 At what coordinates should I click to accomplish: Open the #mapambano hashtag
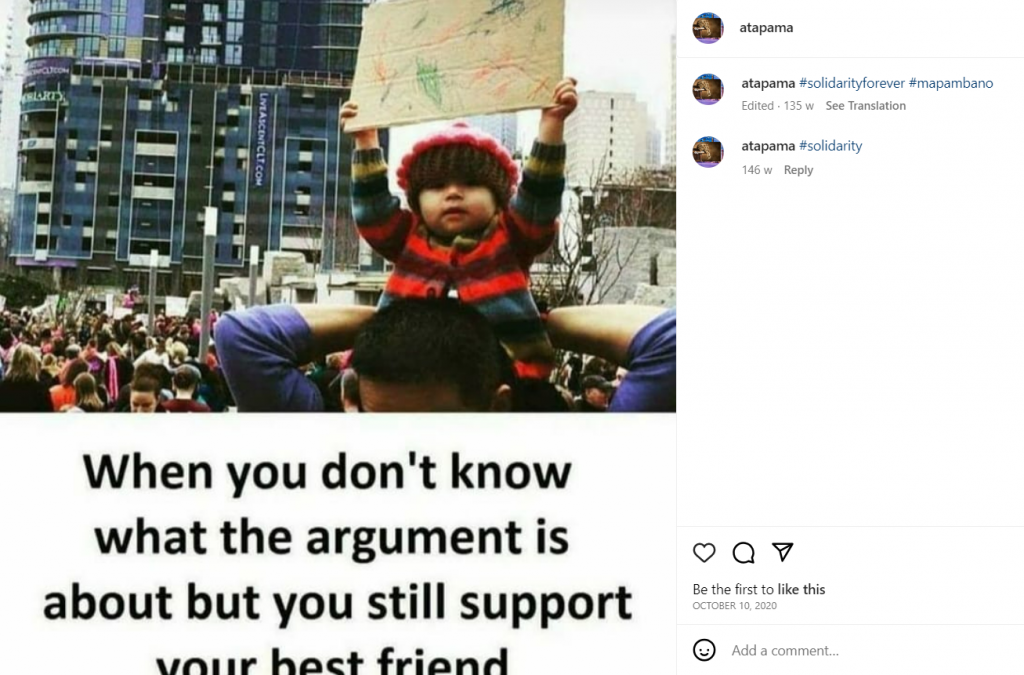951,83
